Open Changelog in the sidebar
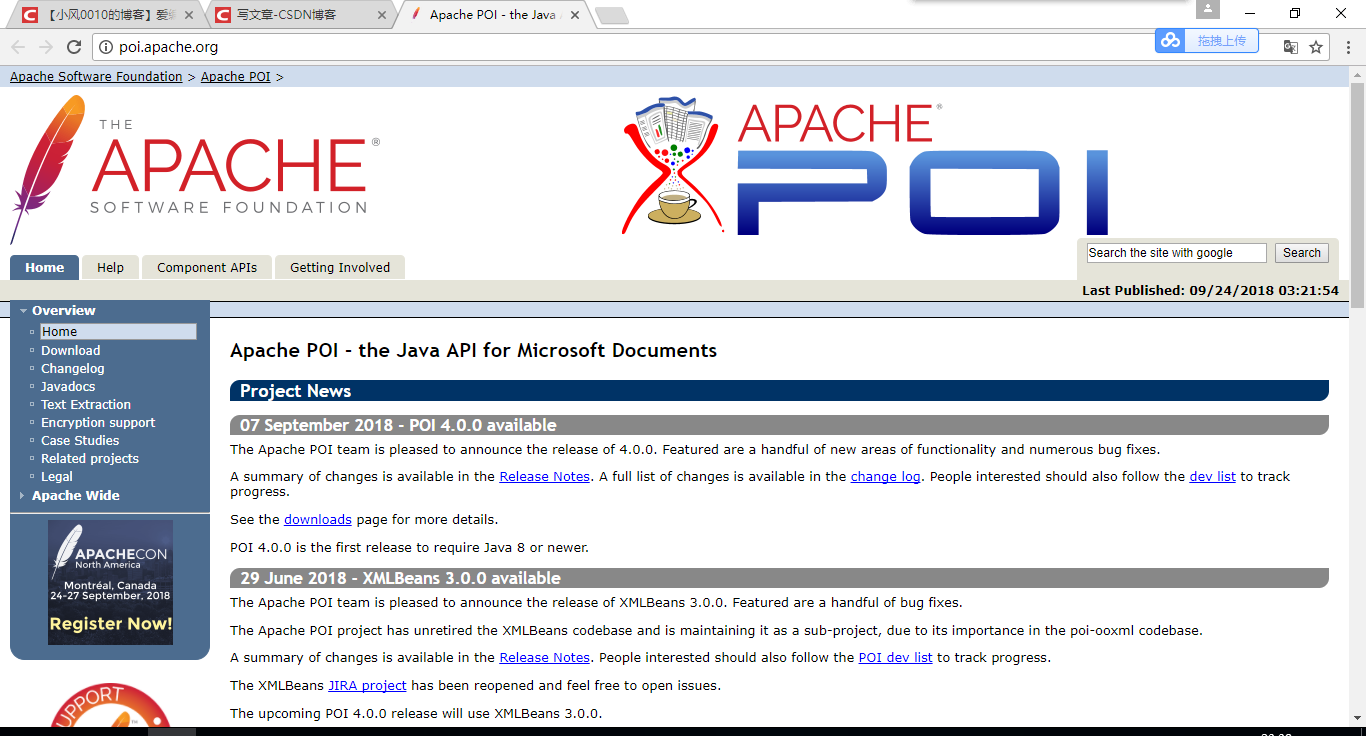The width and height of the screenshot is (1366, 736). [72, 368]
